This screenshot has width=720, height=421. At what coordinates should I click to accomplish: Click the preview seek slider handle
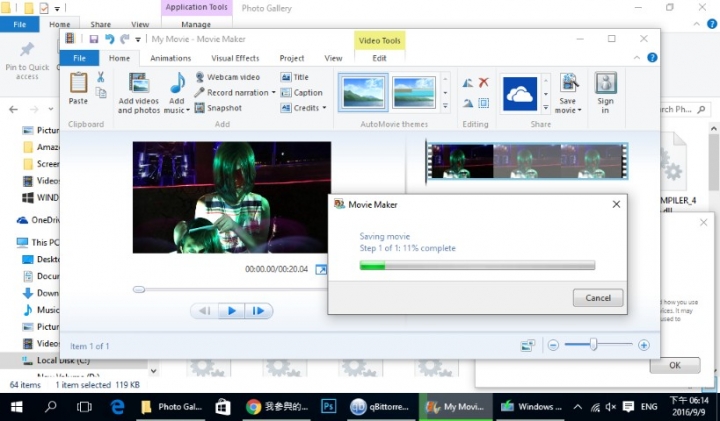(139, 289)
